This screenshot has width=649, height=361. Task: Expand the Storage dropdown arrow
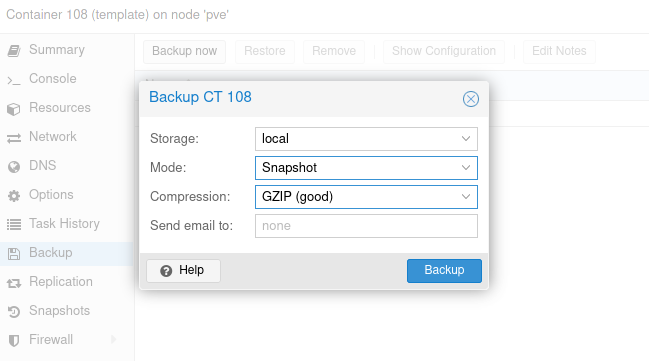pyautogui.click(x=466, y=139)
